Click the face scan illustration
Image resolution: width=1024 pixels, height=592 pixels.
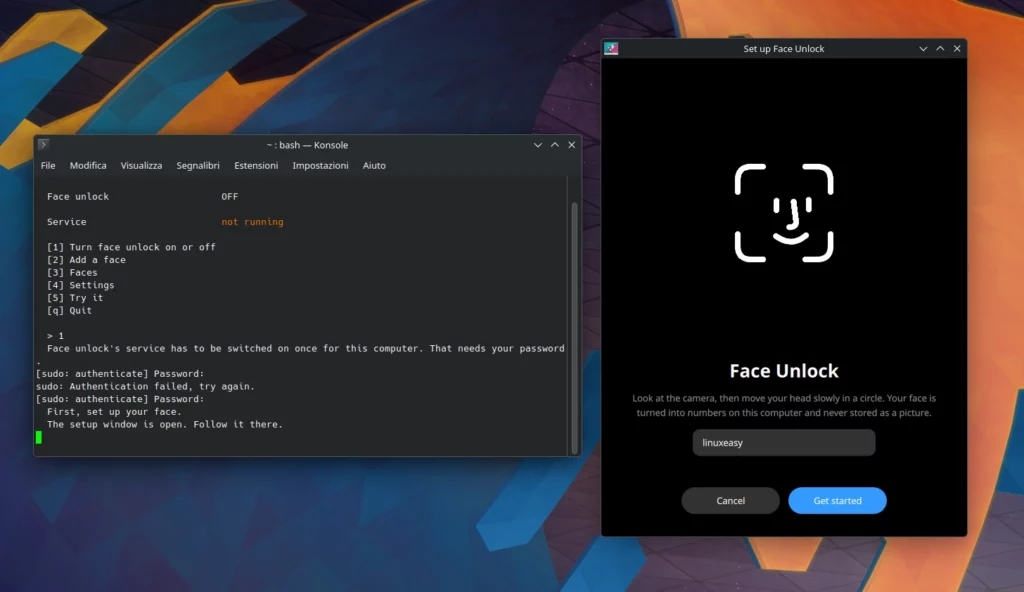tap(784, 213)
